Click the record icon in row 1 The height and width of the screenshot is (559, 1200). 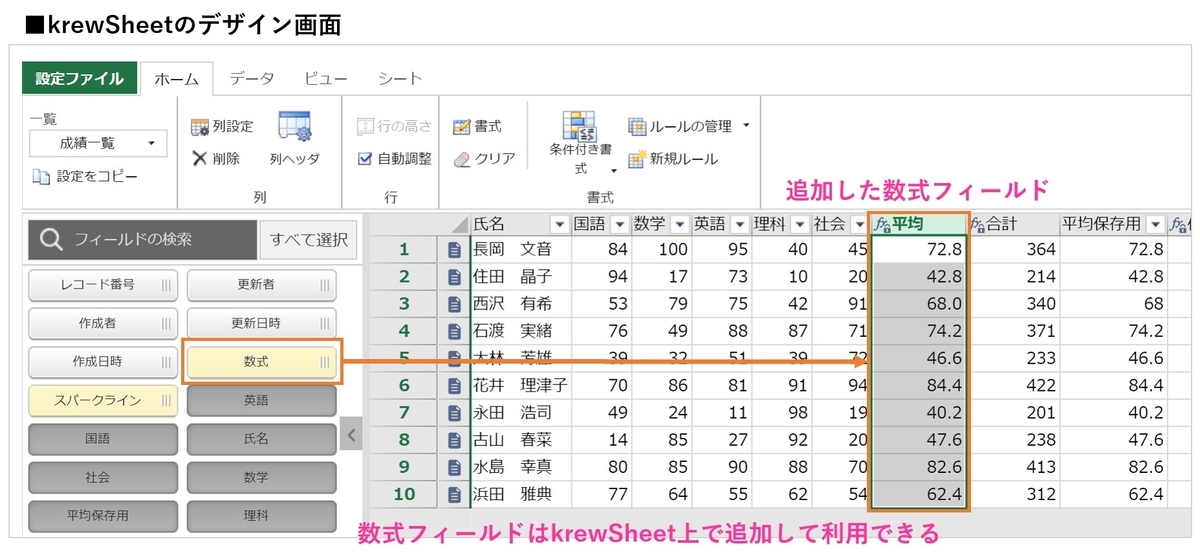tap(456, 249)
